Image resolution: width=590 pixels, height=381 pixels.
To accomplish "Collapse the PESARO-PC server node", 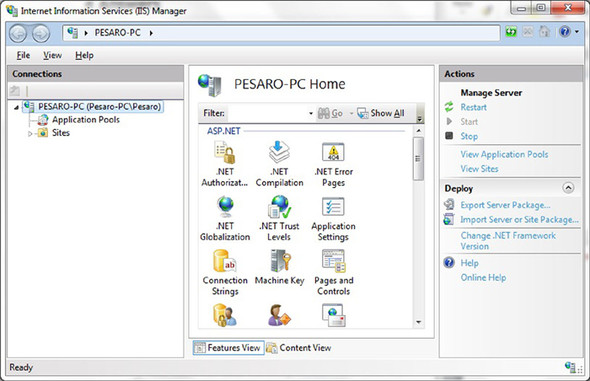I will (x=16, y=108).
